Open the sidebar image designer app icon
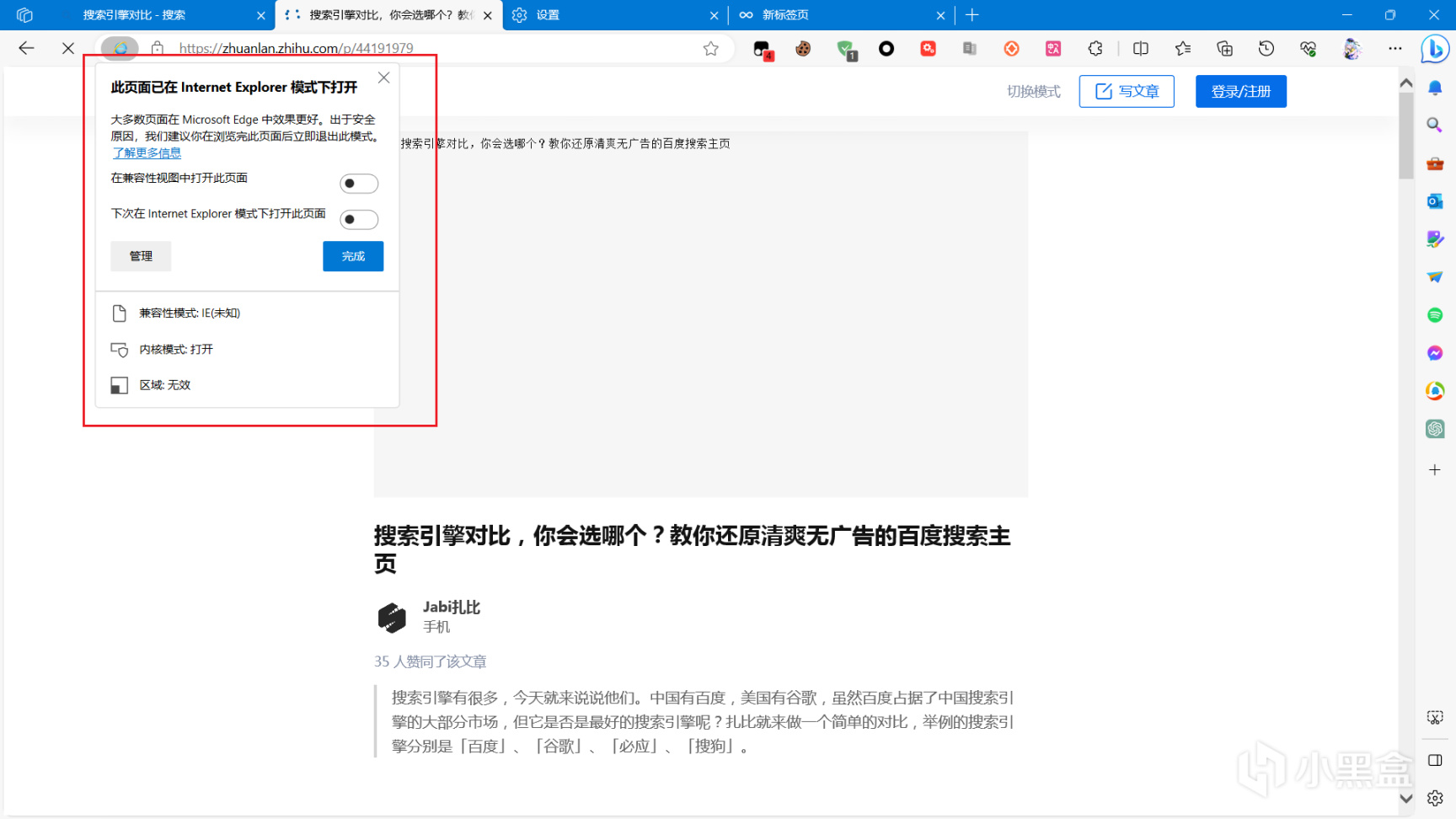 click(x=1435, y=239)
